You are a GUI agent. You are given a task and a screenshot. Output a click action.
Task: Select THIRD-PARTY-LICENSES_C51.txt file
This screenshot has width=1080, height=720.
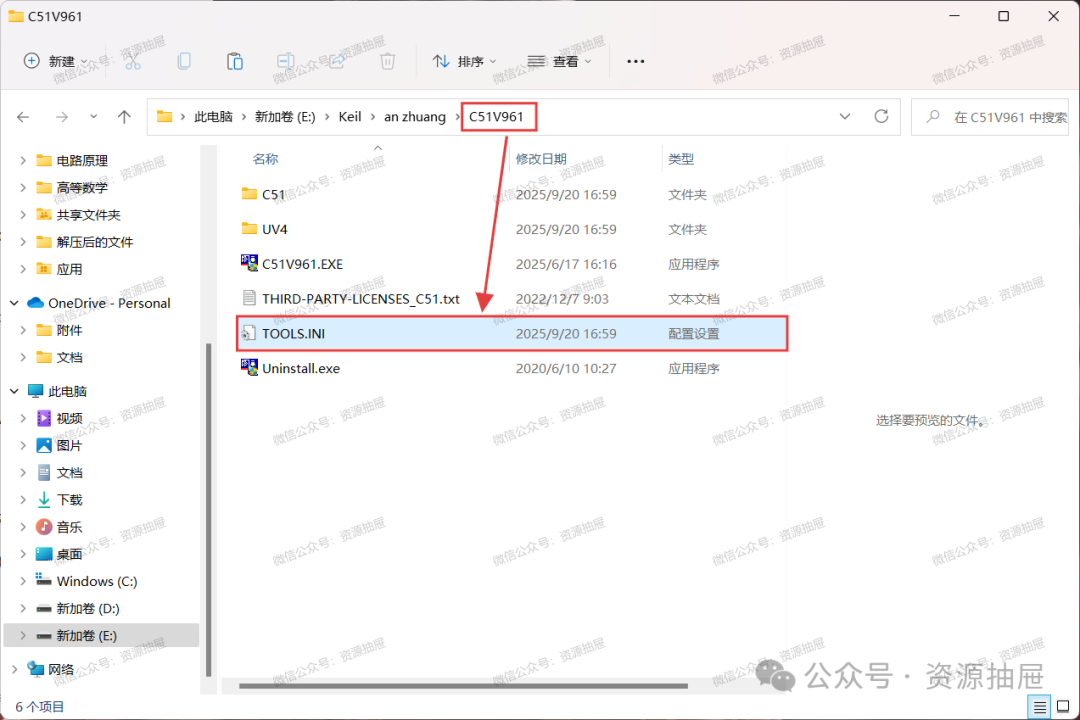pos(512,299)
